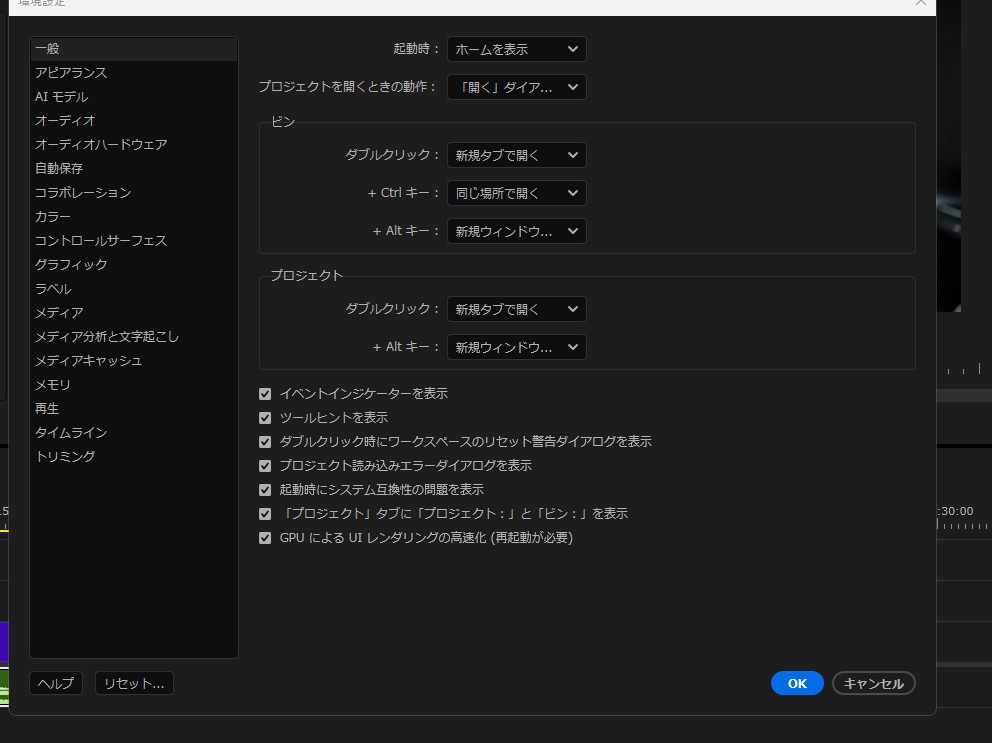The width and height of the screenshot is (992, 743).
Task: Select アピアランス in the preferences list
Action: point(71,73)
